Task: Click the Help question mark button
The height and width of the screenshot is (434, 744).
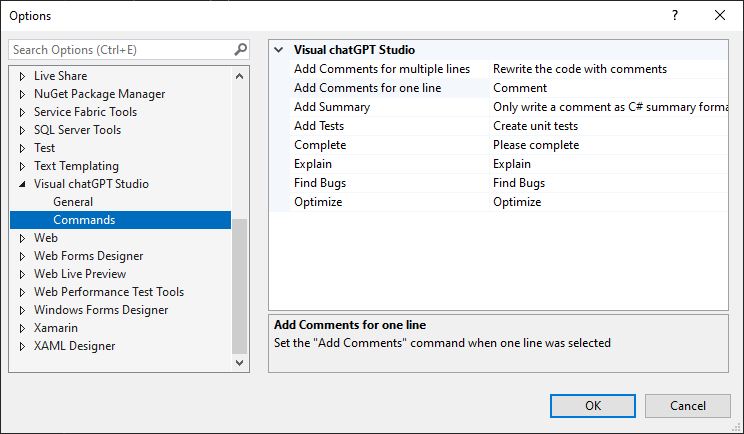Action: click(675, 15)
